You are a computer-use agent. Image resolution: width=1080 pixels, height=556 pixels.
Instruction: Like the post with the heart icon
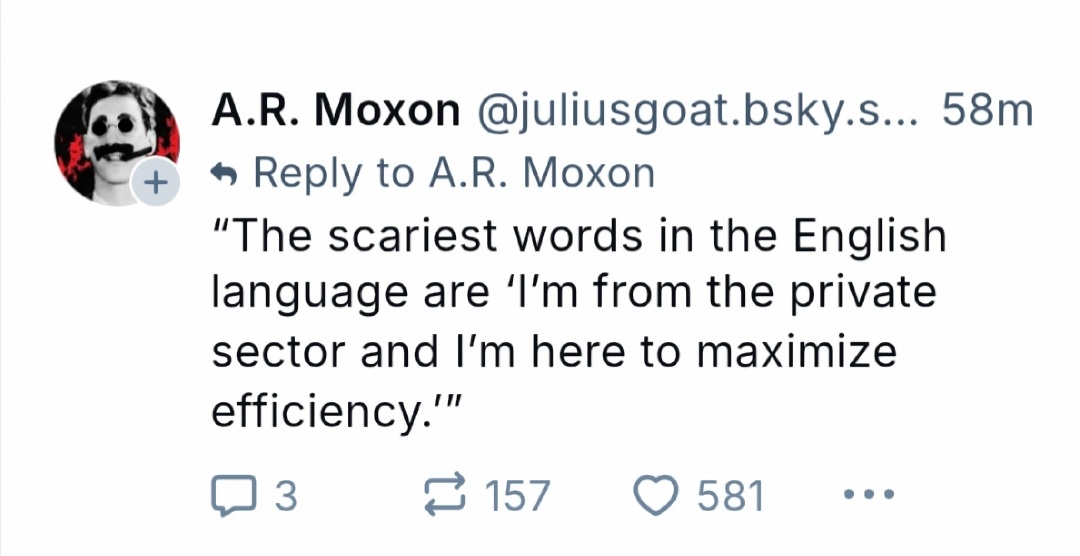point(656,495)
